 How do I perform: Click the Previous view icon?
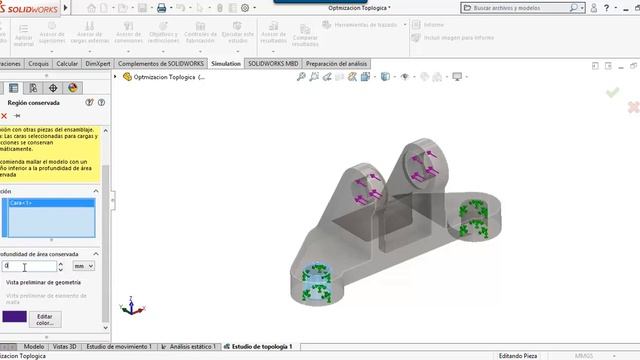(x=327, y=76)
